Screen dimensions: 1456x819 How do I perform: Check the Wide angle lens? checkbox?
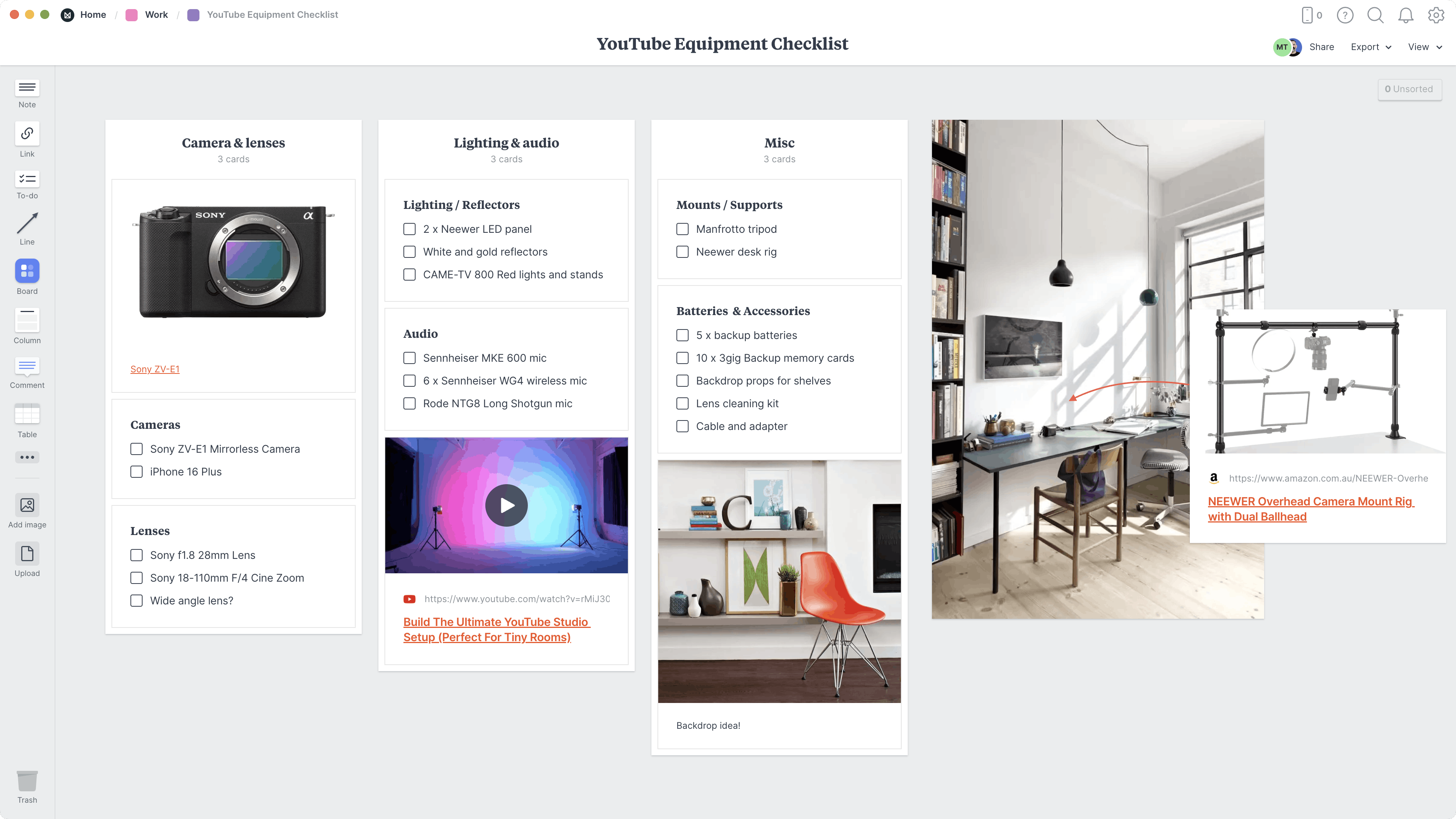[137, 600]
